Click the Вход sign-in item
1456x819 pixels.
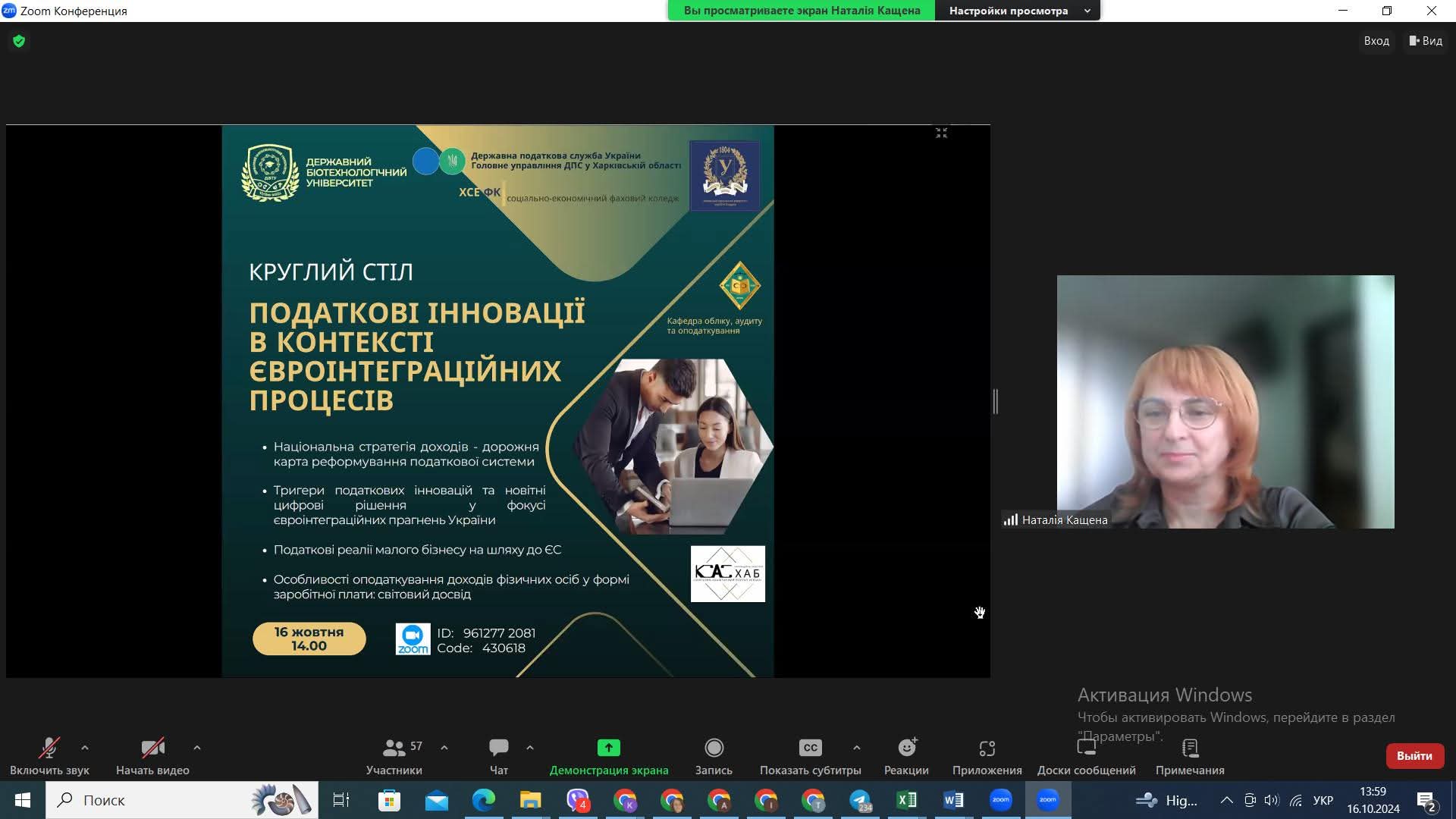(1376, 41)
